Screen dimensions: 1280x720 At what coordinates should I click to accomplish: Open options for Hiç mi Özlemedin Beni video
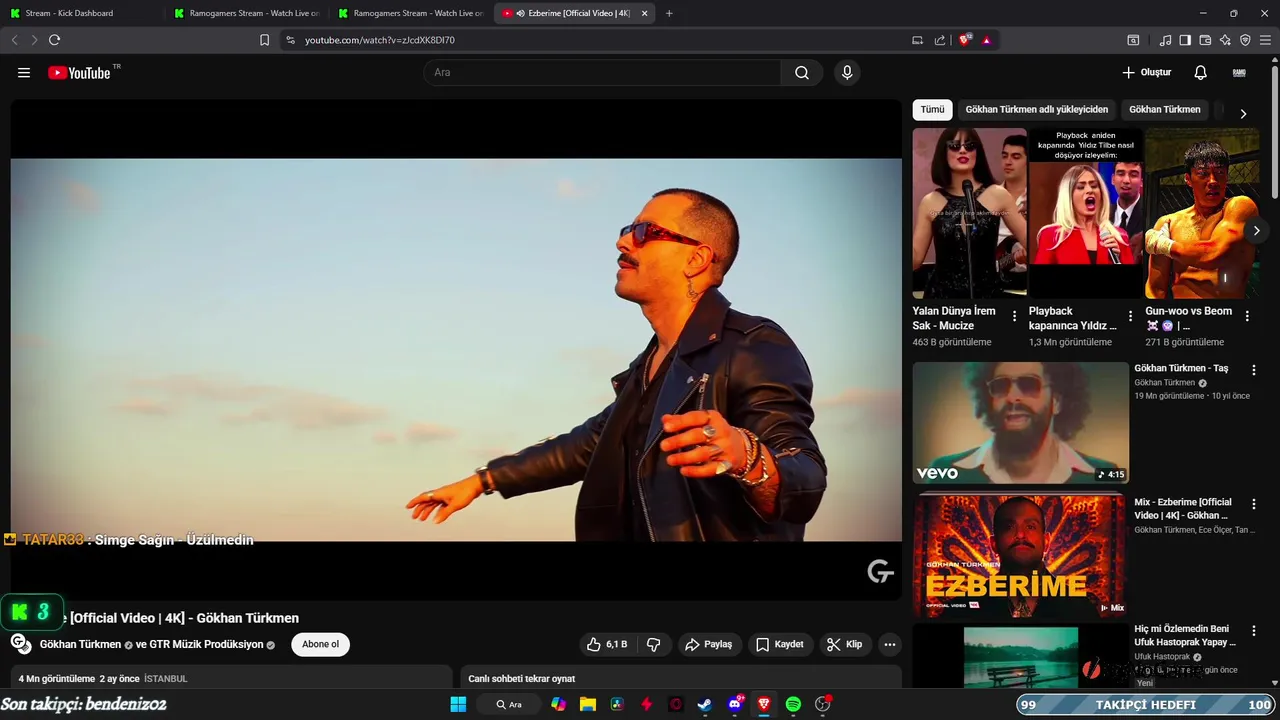tap(1254, 631)
